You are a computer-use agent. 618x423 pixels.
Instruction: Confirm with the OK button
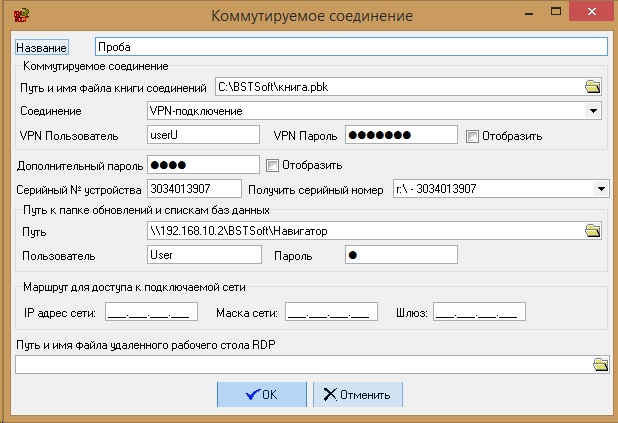click(262, 394)
